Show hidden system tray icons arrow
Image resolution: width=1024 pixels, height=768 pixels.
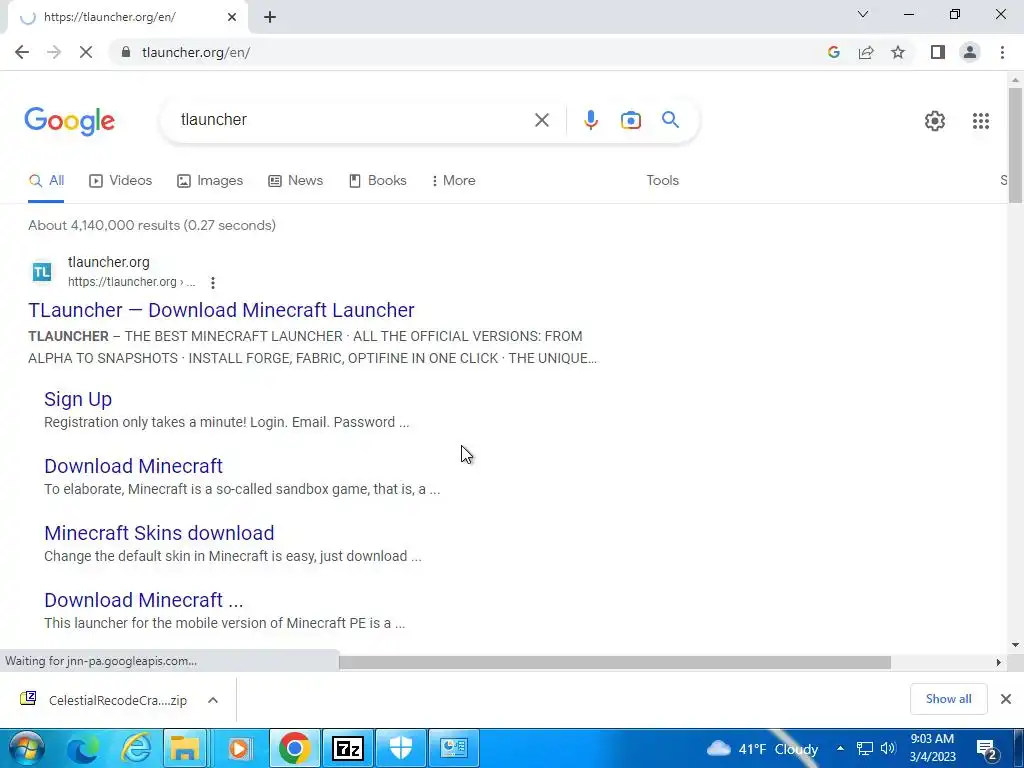coord(840,748)
